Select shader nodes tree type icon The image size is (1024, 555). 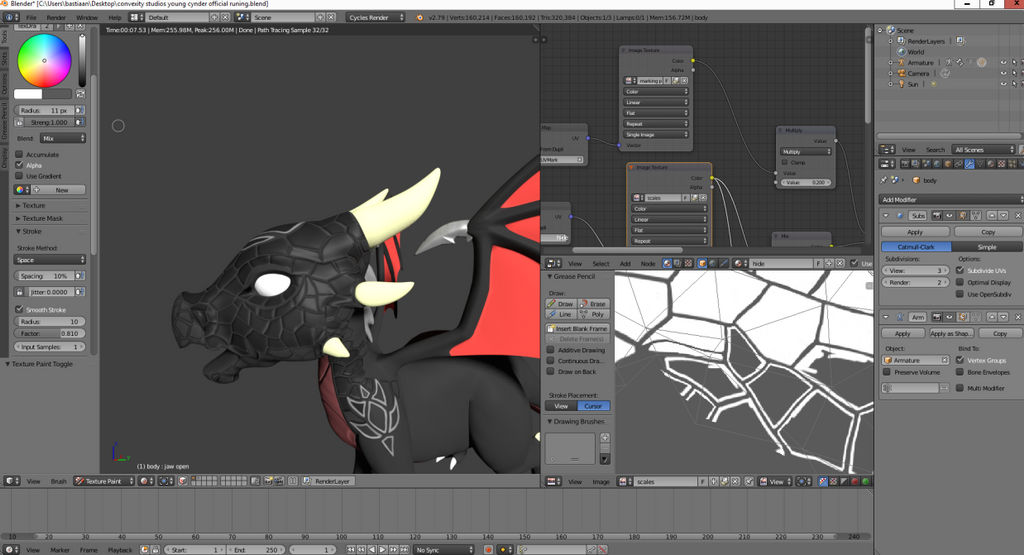[667, 263]
